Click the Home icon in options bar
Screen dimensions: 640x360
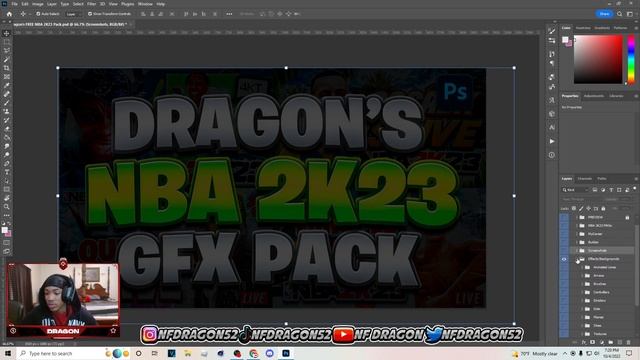pos(9,14)
